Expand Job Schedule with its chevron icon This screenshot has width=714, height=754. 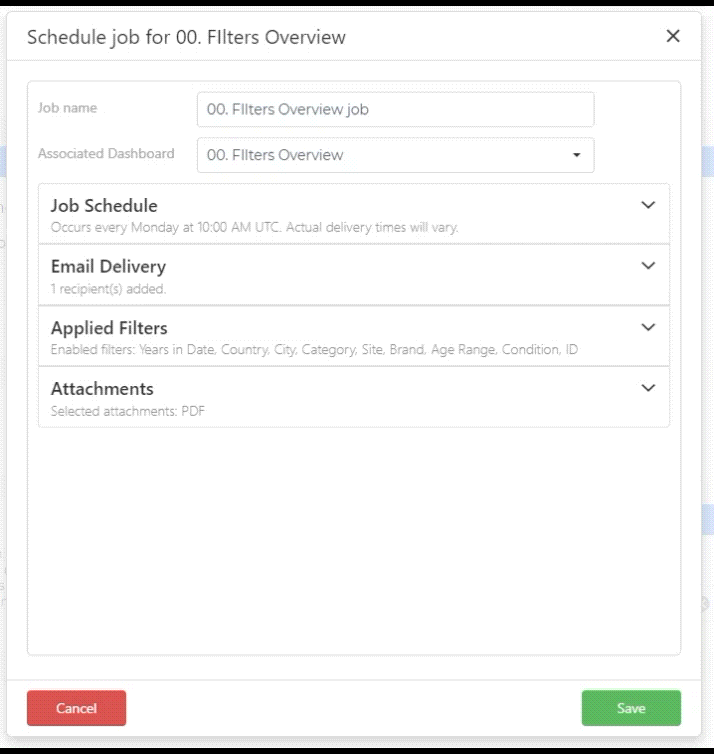click(x=648, y=205)
